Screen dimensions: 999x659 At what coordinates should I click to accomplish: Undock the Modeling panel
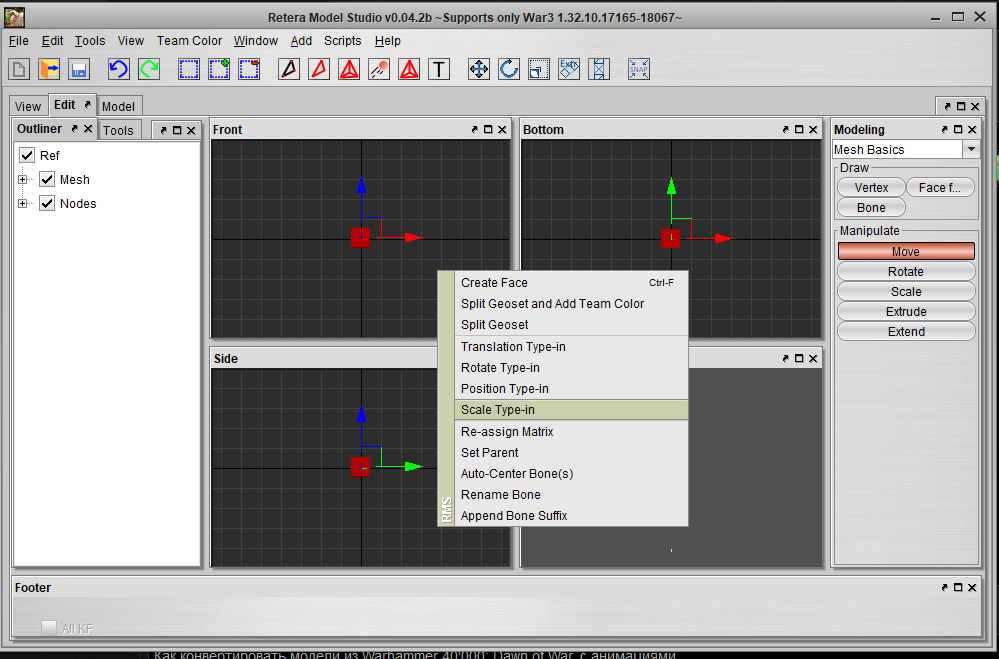pos(944,129)
